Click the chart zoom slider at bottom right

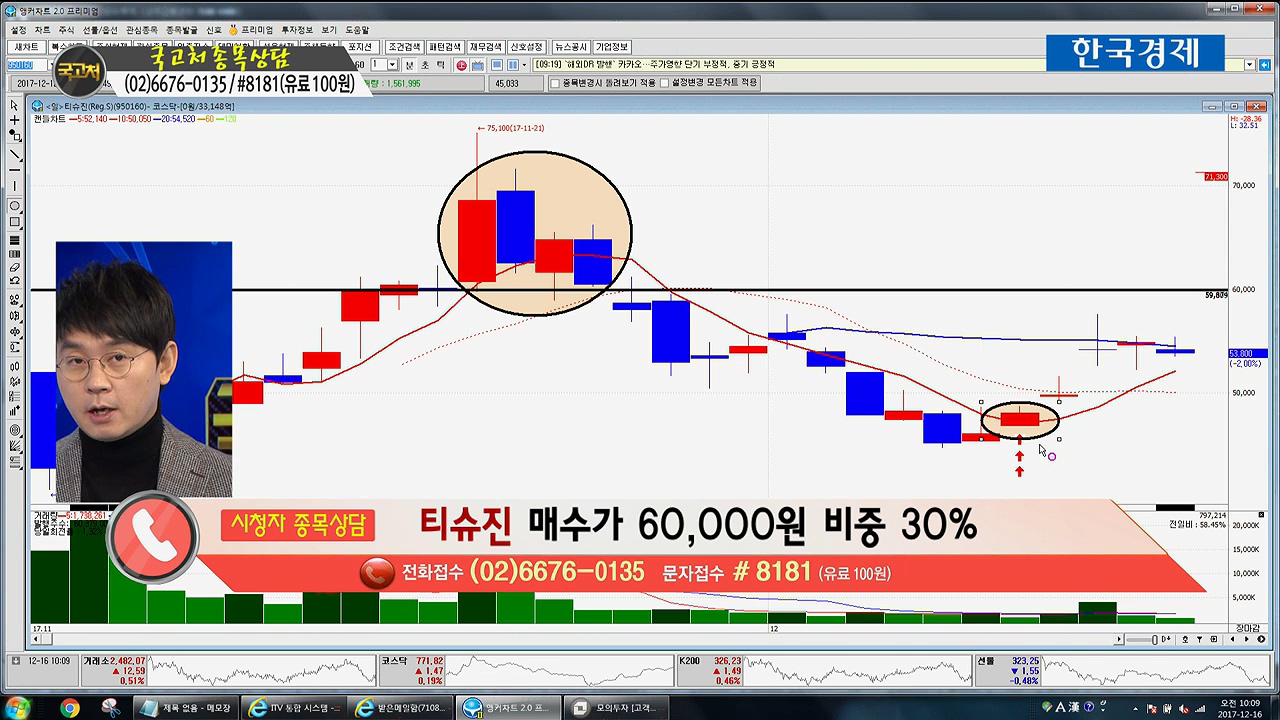pos(1154,640)
